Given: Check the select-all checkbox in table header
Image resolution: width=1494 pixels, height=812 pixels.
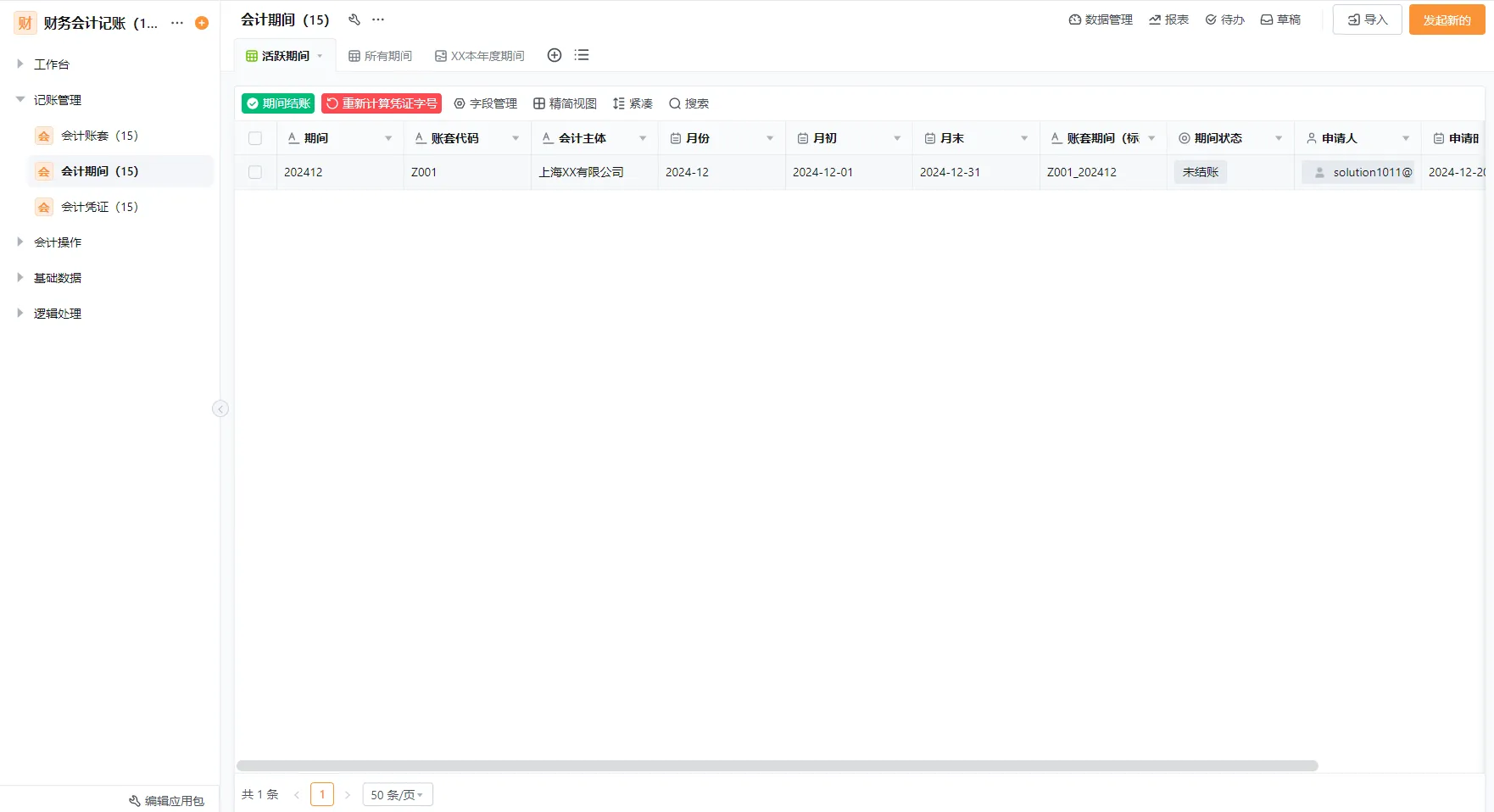Looking at the screenshot, I should click(255, 137).
